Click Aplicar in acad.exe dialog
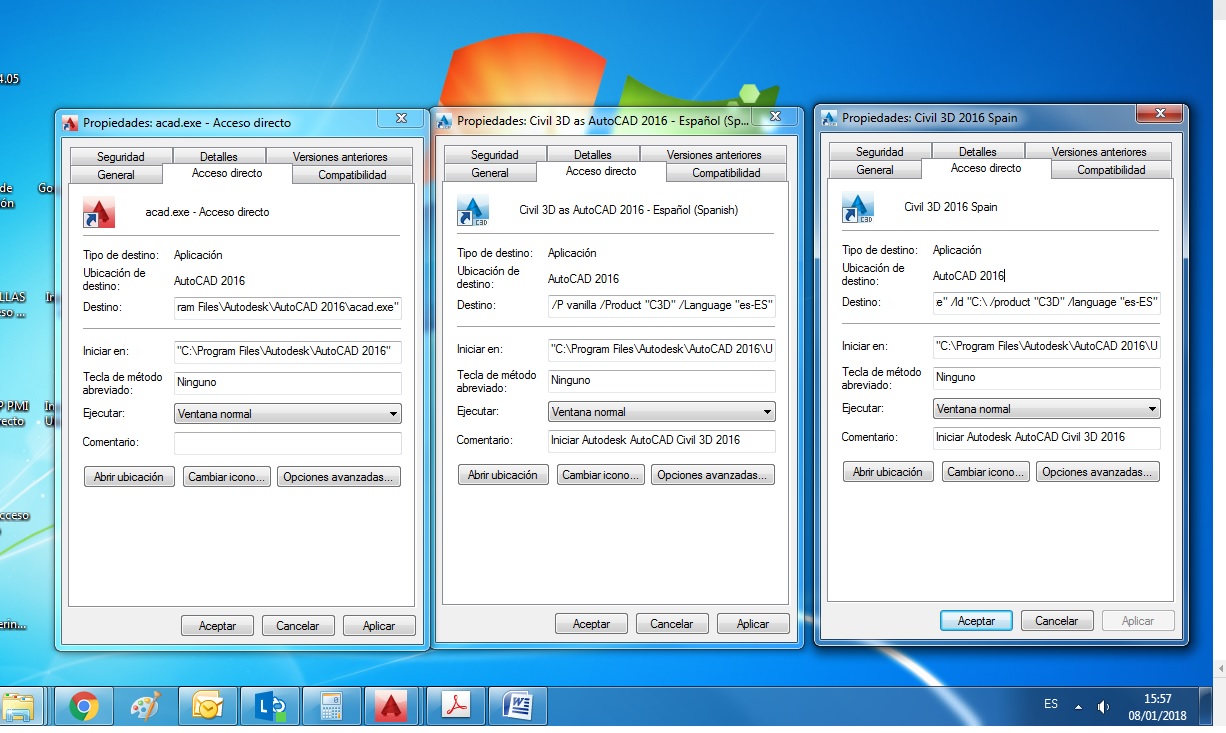This screenshot has height=733, width=1226. point(379,626)
